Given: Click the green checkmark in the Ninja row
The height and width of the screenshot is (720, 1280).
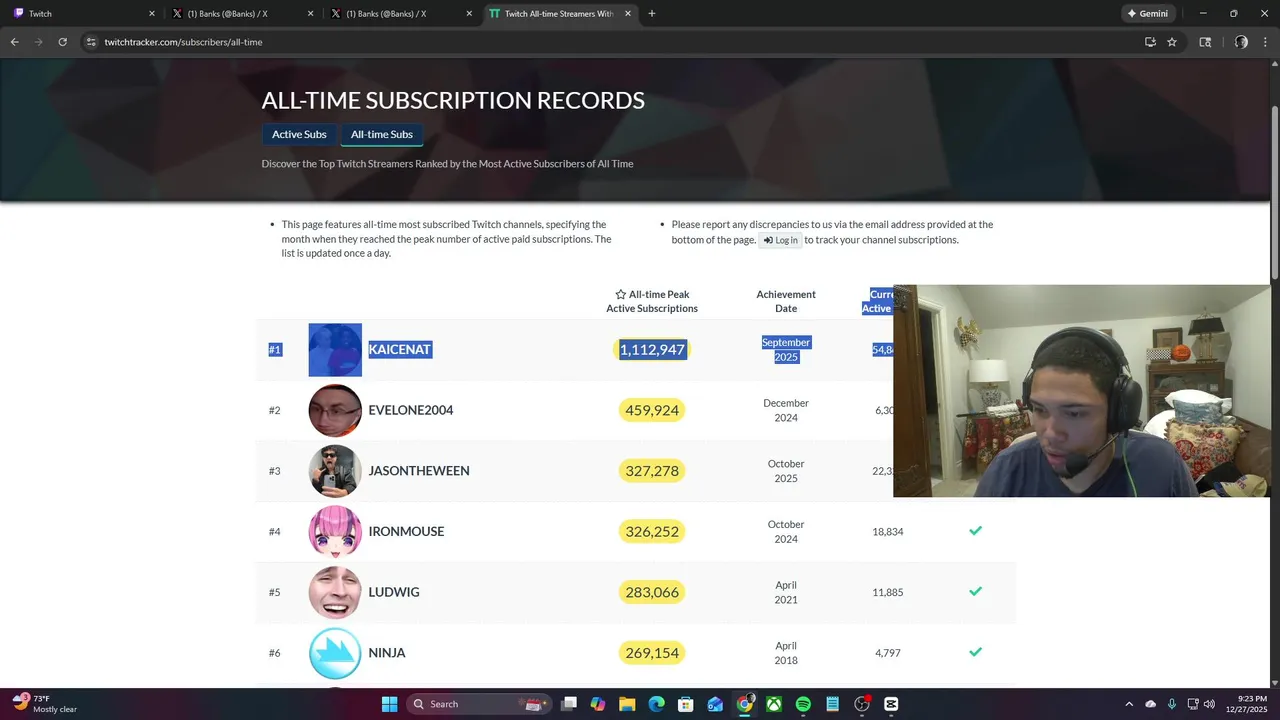Looking at the screenshot, I should 976,653.
